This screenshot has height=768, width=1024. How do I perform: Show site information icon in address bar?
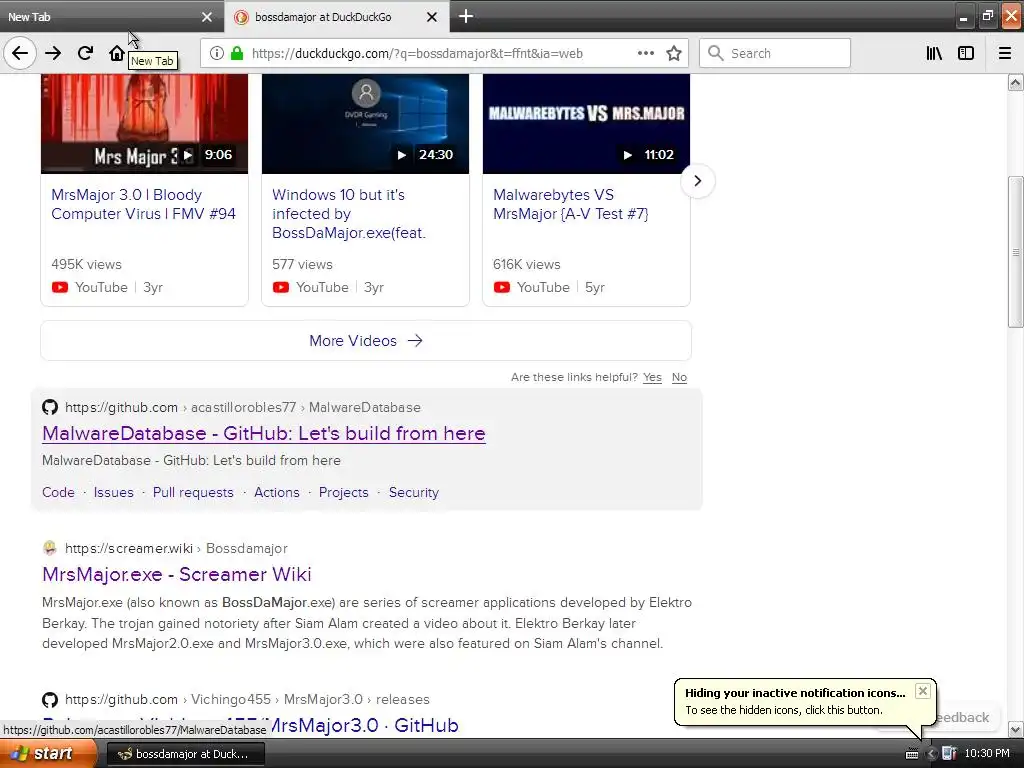click(x=217, y=53)
